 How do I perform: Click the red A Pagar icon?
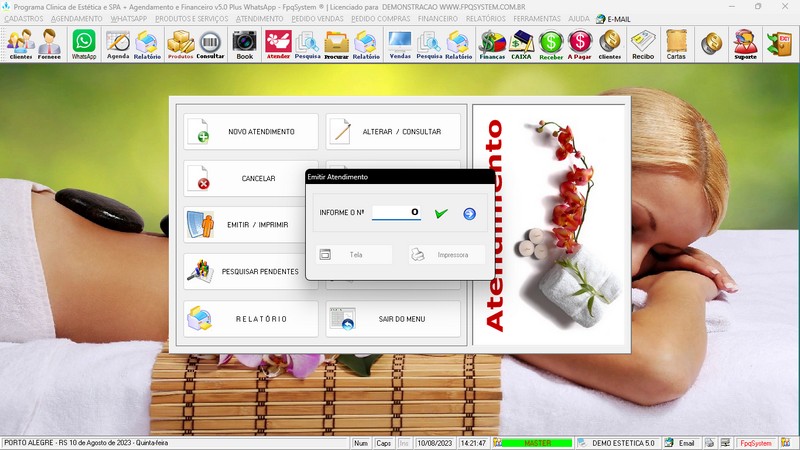tap(580, 44)
